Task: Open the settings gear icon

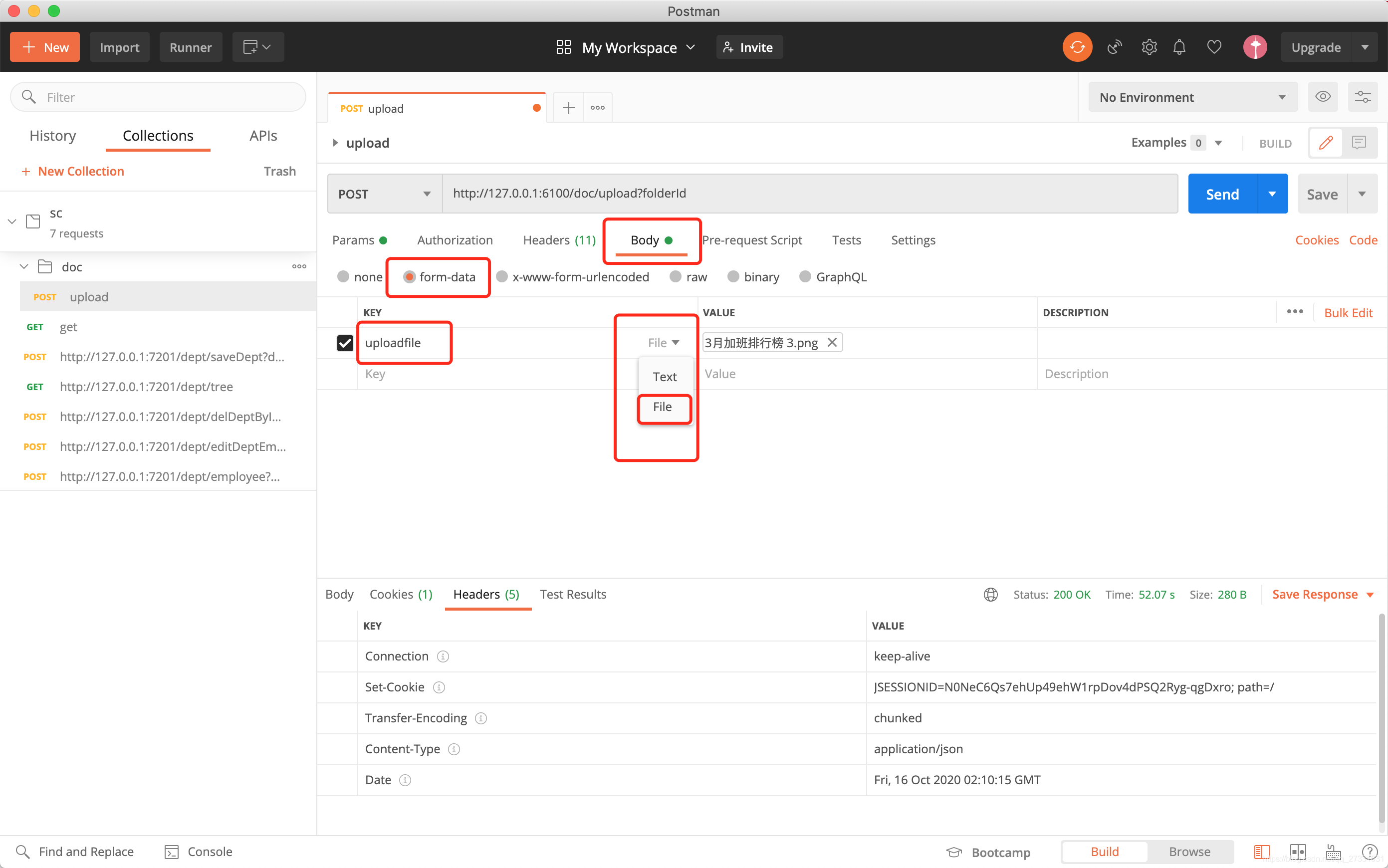Action: 1149,47
